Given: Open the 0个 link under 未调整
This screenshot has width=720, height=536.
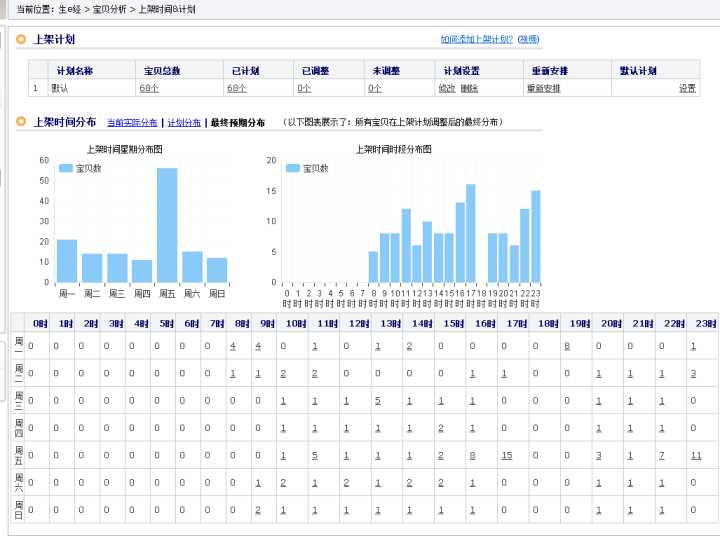Looking at the screenshot, I should coord(375,88).
